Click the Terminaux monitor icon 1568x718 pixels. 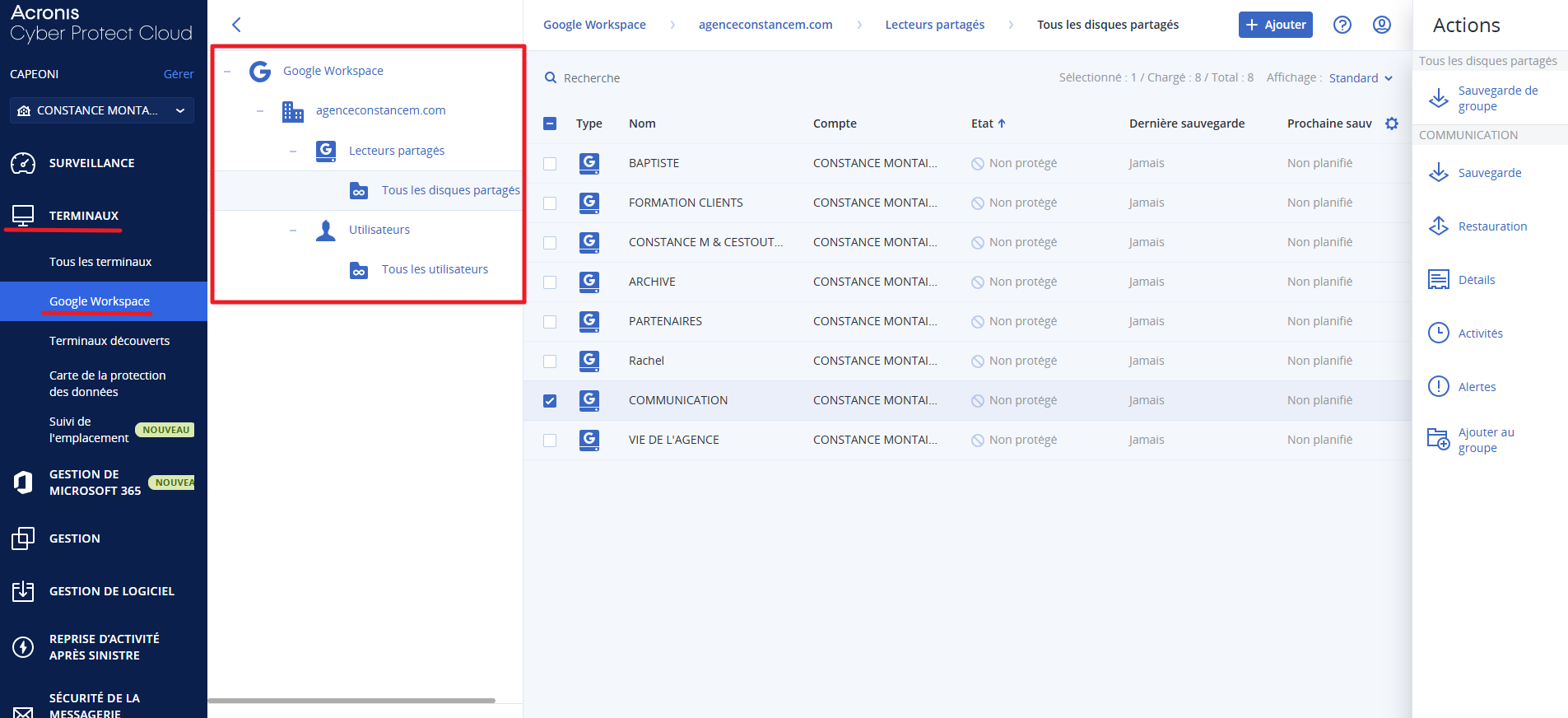point(23,216)
